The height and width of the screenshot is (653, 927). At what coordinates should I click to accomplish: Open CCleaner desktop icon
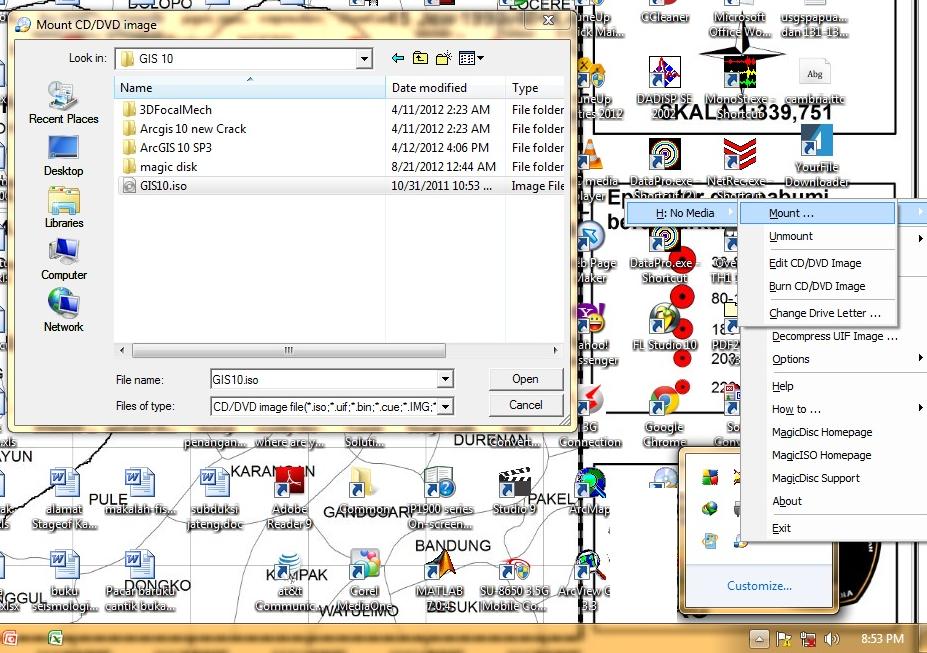[x=665, y=13]
